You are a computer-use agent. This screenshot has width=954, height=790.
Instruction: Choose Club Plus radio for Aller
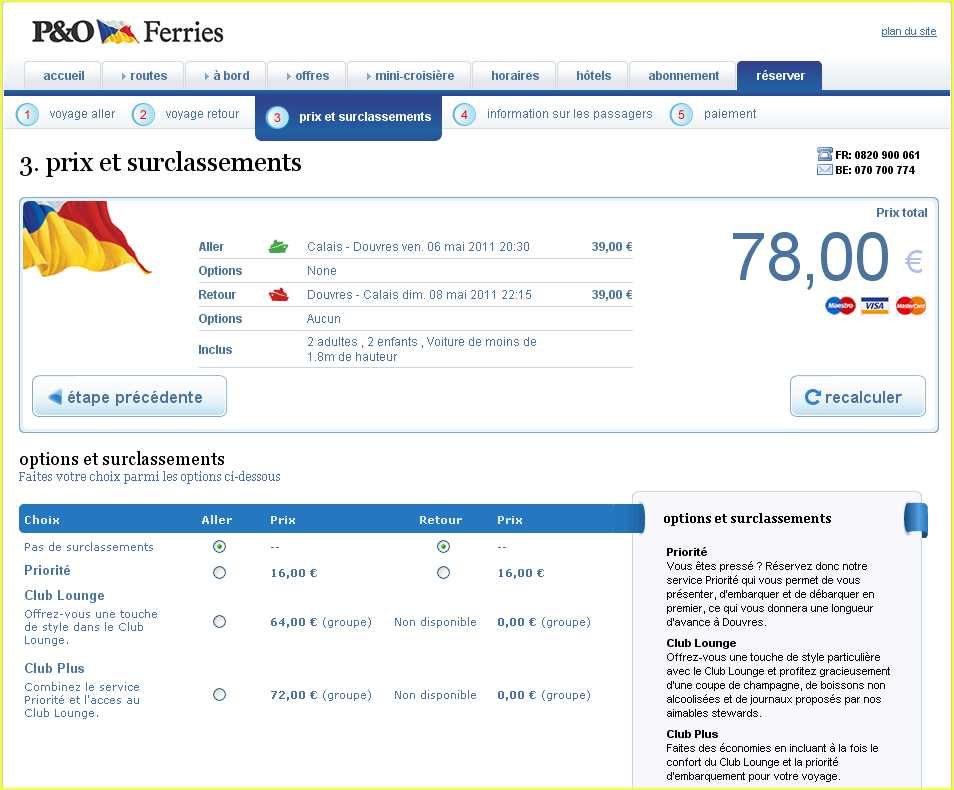click(x=220, y=695)
